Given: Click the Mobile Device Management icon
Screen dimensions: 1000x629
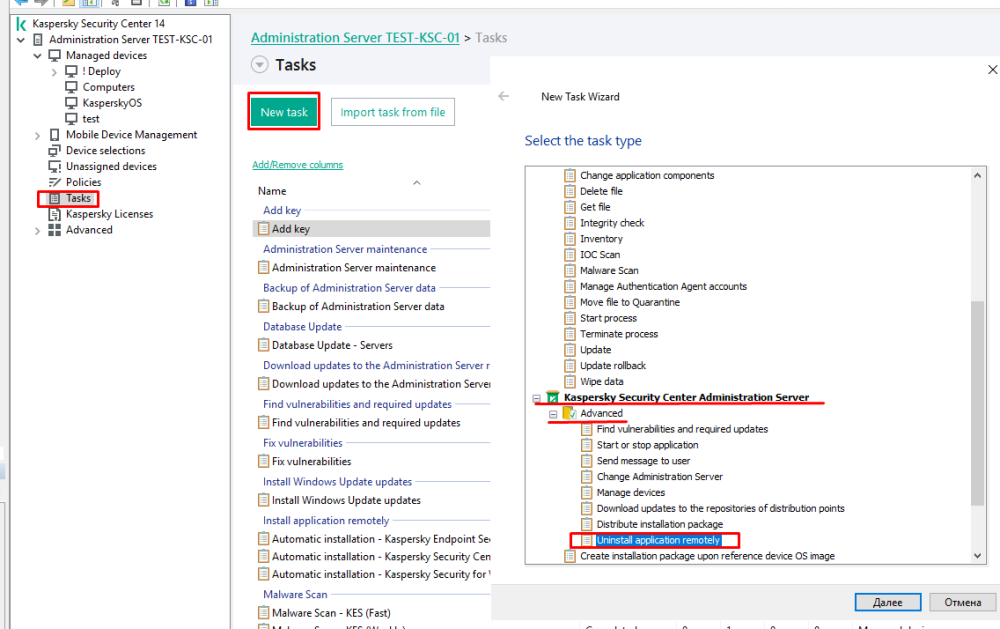Looking at the screenshot, I should point(55,135).
